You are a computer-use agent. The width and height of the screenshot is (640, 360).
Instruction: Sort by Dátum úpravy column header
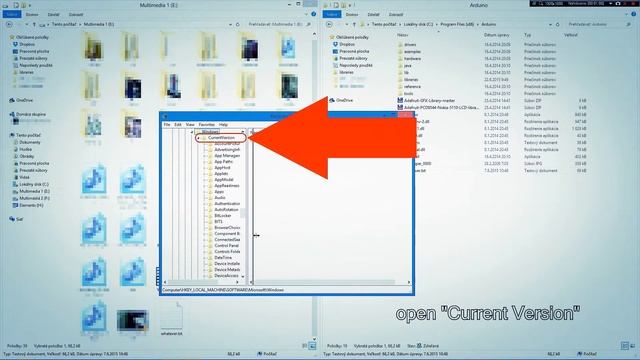click(x=496, y=35)
